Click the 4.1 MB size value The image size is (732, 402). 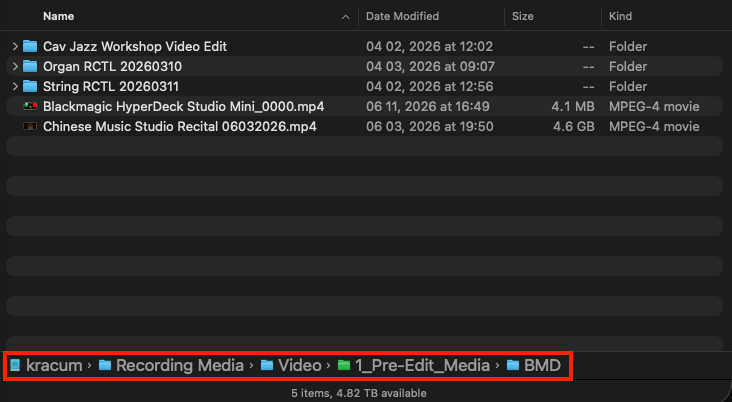pos(573,106)
